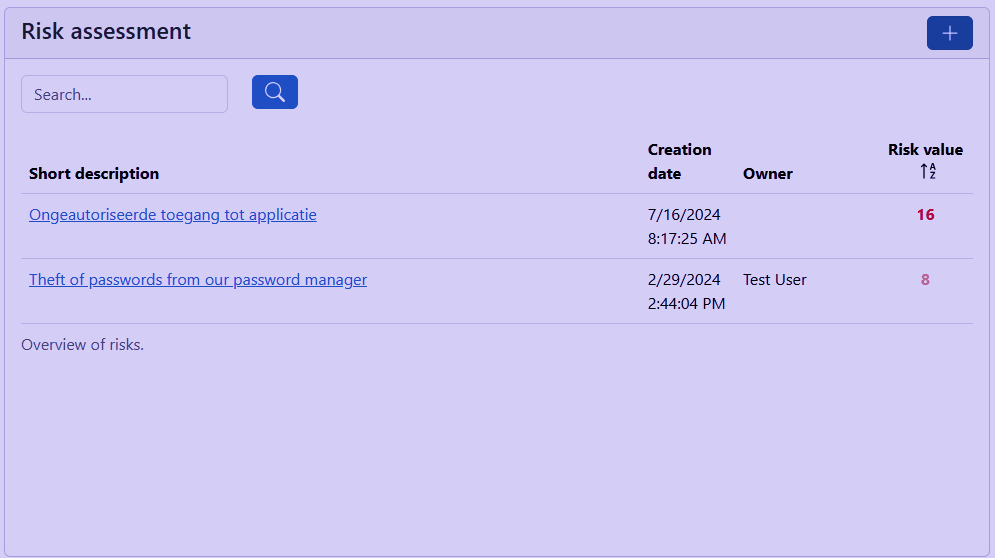Open the Ongeautoriseerde toegang tot applicatie link
The width and height of the screenshot is (995, 558).
[173, 214]
